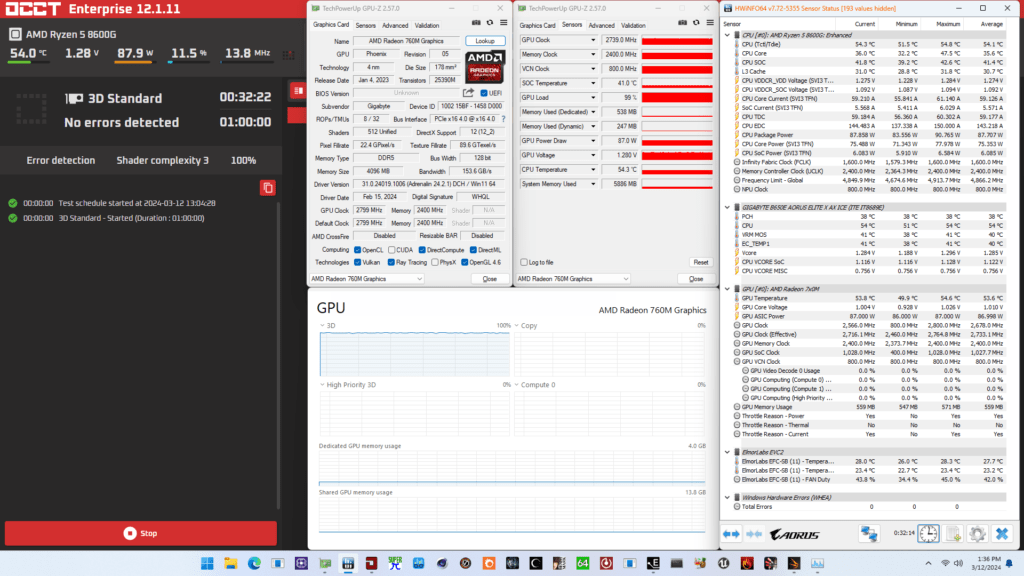Open hamburger menu in left GPU-Z window

pos(504,23)
